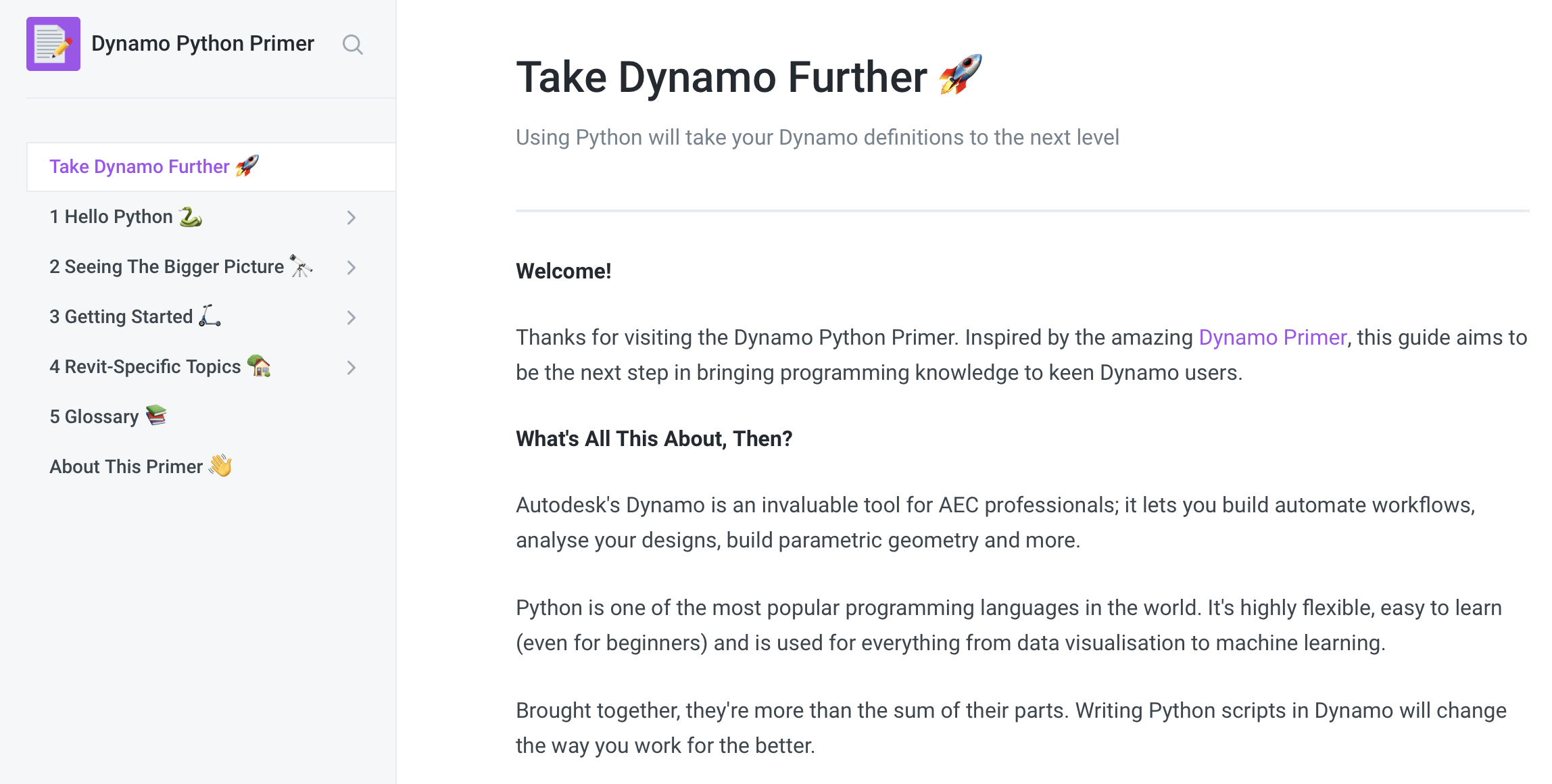Image resolution: width=1552 pixels, height=784 pixels.
Task: Click the Welcome! heading text
Action: (563, 271)
